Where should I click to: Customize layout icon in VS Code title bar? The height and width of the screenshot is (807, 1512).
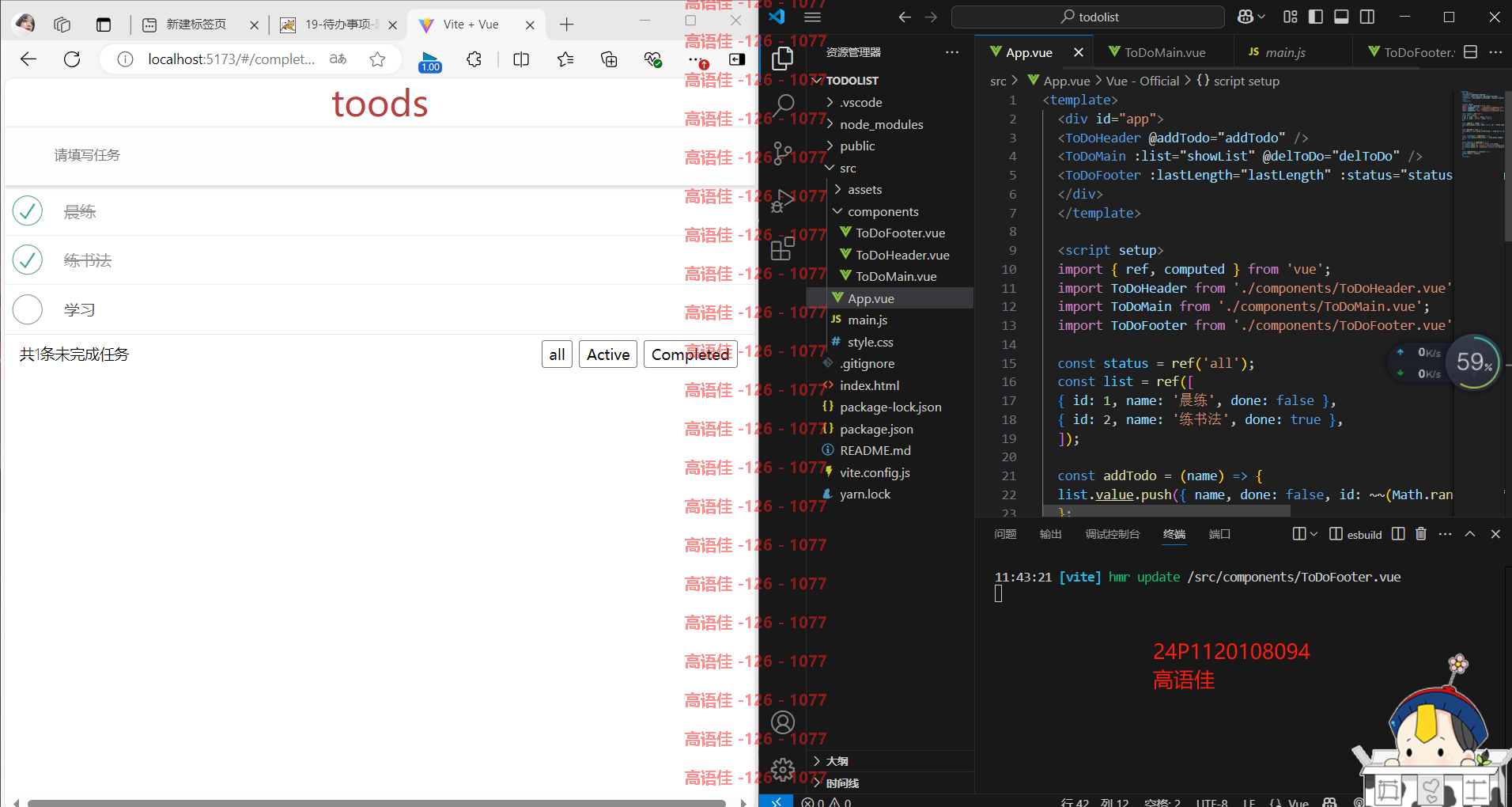(x=1291, y=17)
